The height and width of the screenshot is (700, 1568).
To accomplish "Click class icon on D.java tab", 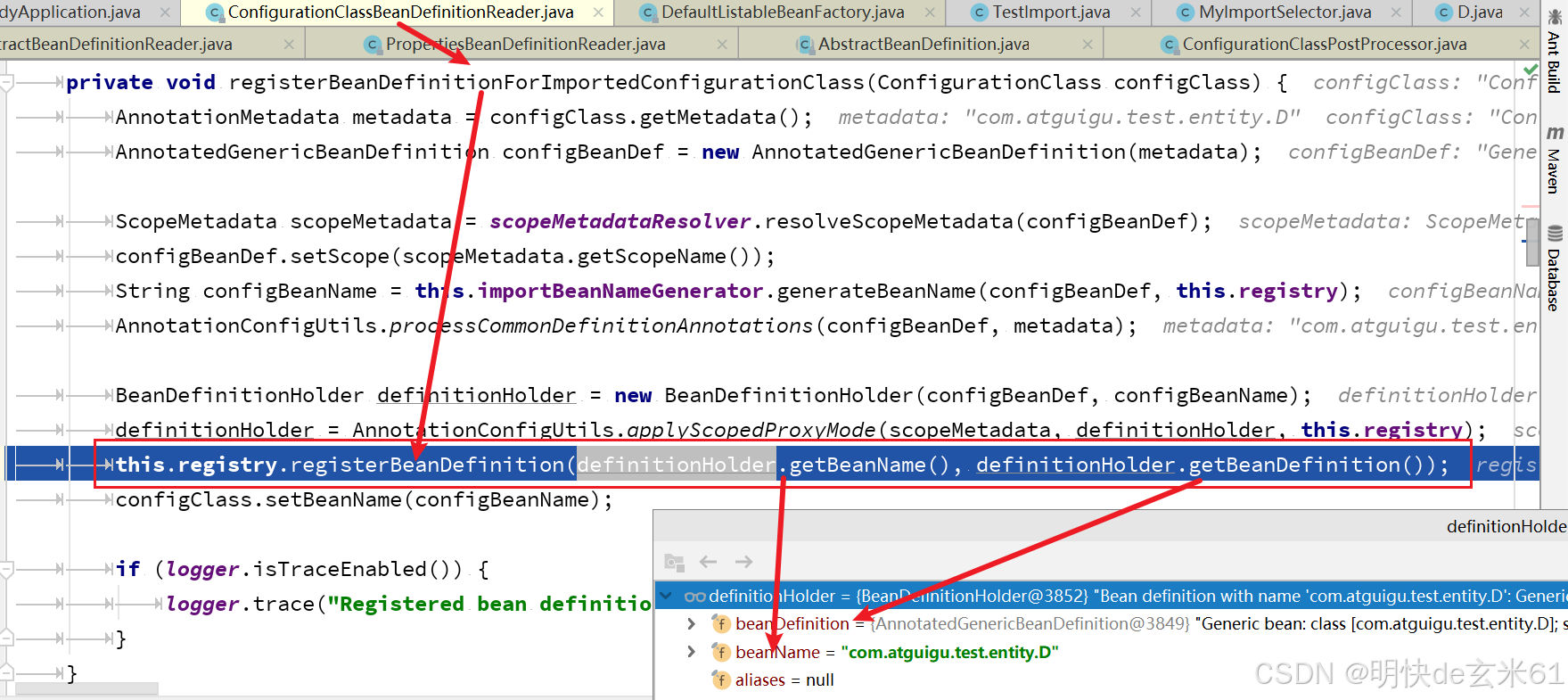I will pyautogui.click(x=1444, y=12).
